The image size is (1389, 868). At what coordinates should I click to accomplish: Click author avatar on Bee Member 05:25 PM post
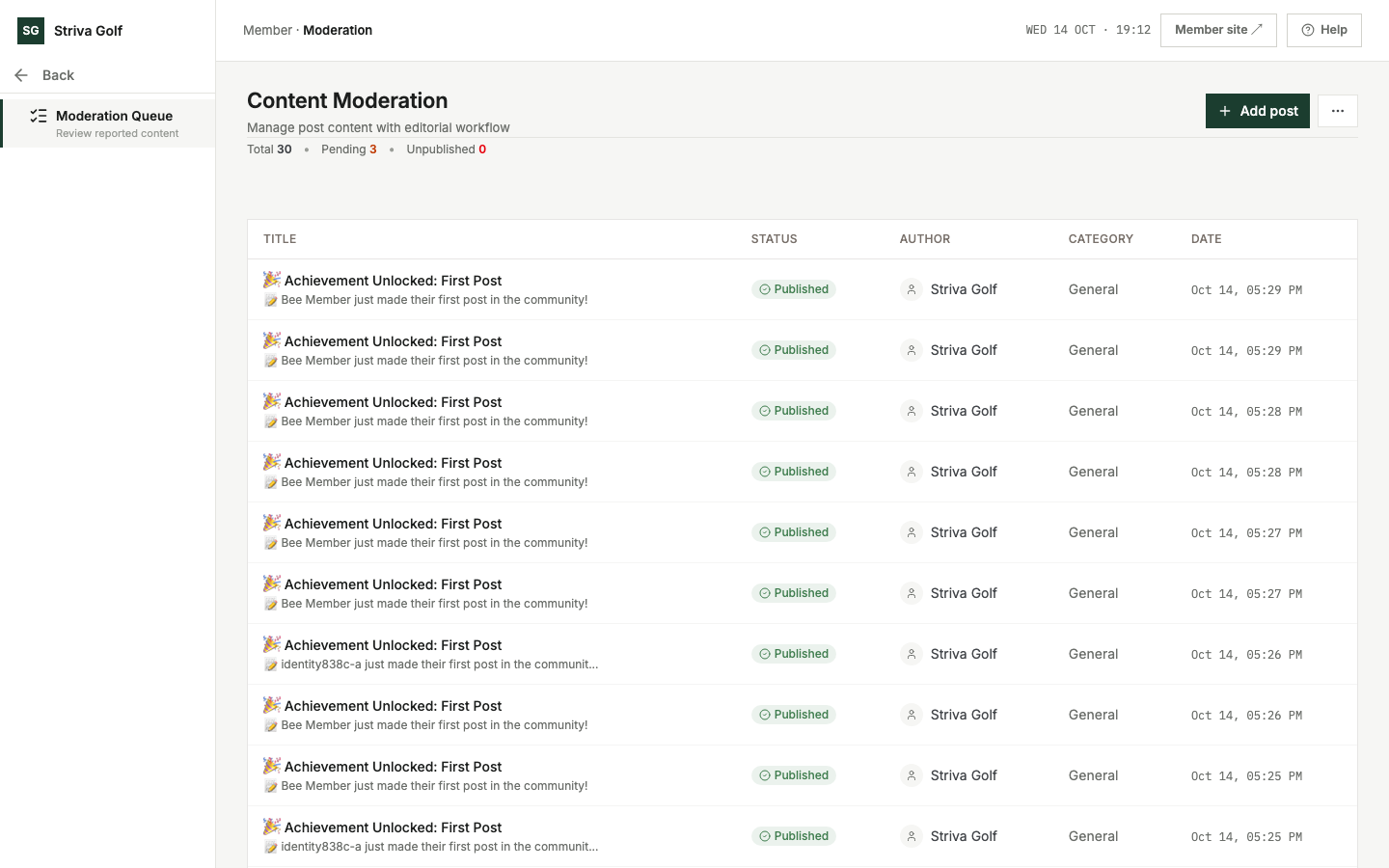[x=912, y=775]
